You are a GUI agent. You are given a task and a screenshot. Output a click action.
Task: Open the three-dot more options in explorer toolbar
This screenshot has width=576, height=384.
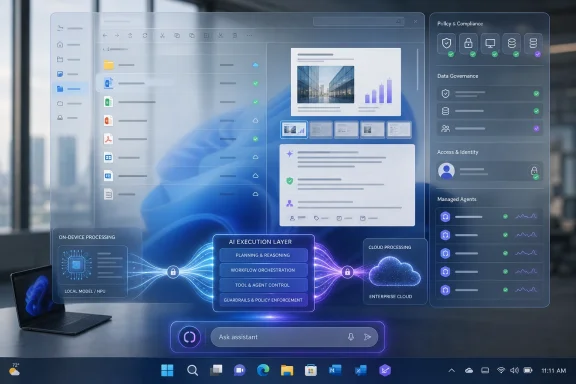pyautogui.click(x=249, y=36)
